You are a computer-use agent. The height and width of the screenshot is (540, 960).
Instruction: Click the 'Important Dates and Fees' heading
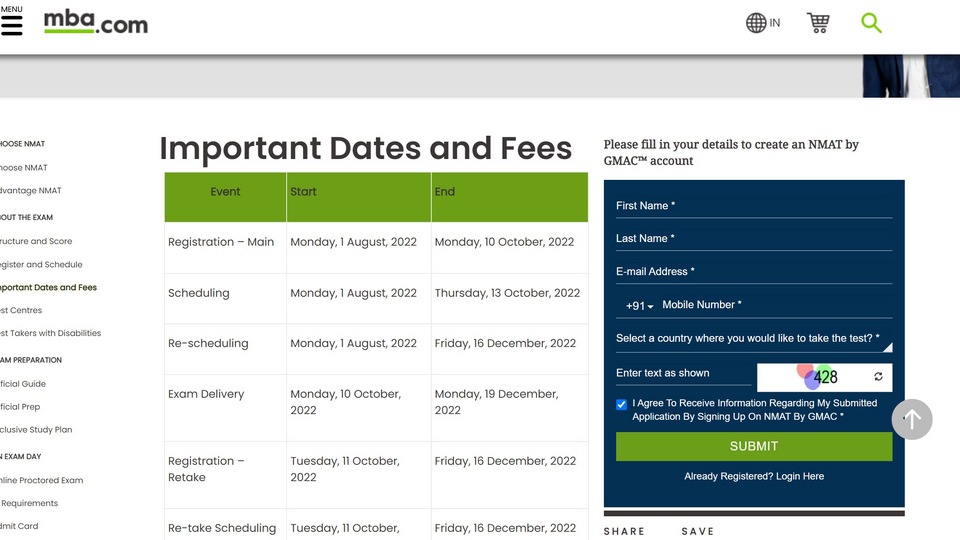point(366,149)
